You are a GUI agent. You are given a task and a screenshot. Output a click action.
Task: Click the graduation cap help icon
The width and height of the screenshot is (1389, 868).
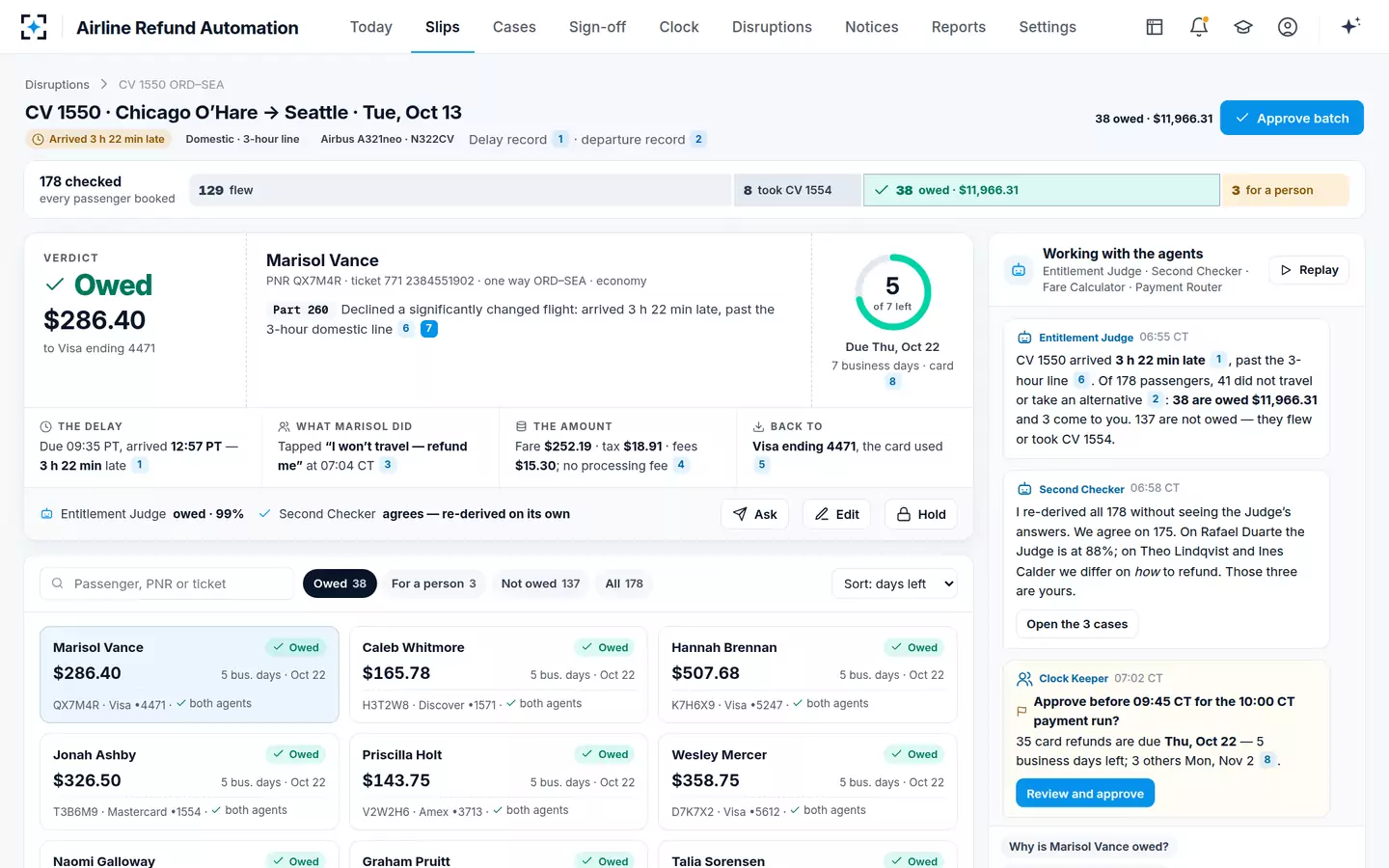(x=1243, y=27)
